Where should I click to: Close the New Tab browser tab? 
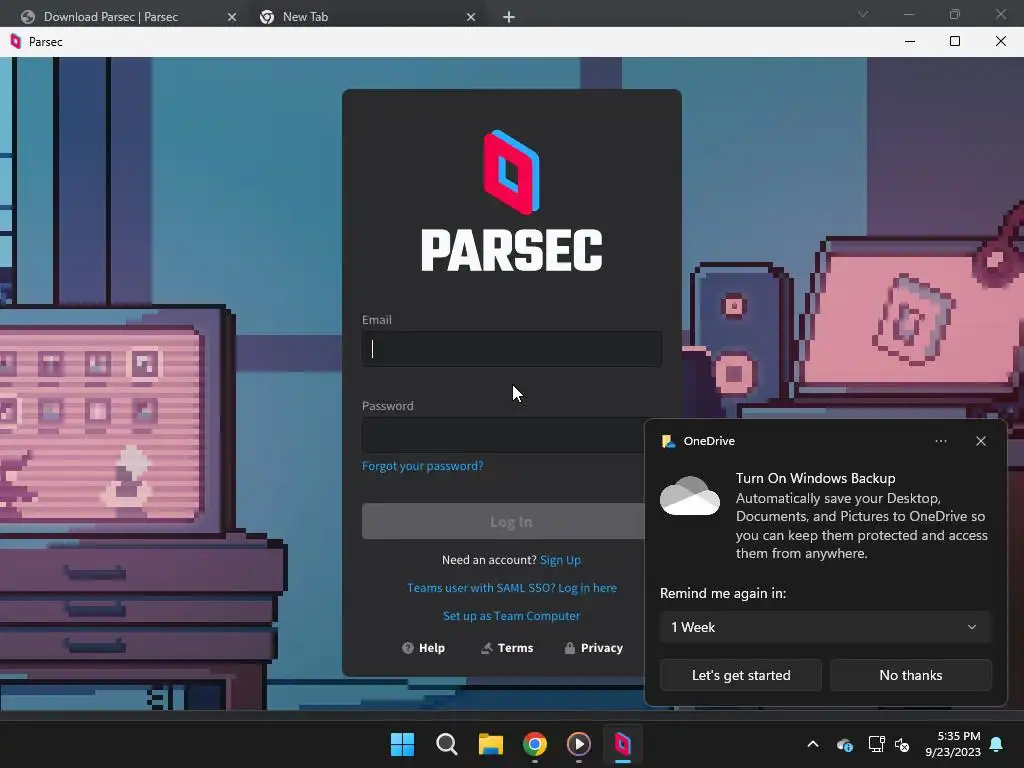click(x=471, y=17)
